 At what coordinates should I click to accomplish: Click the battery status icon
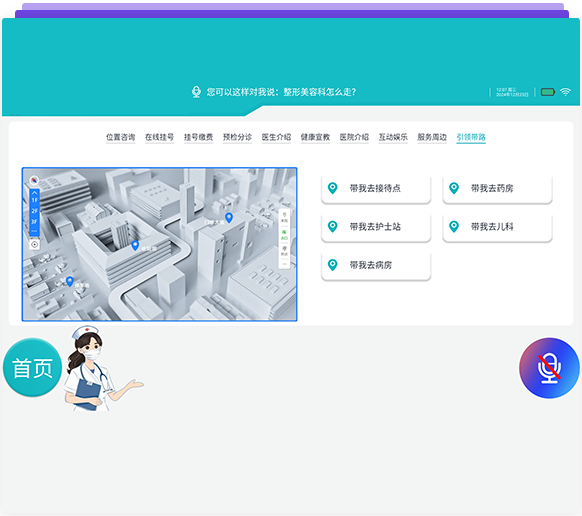point(548,92)
